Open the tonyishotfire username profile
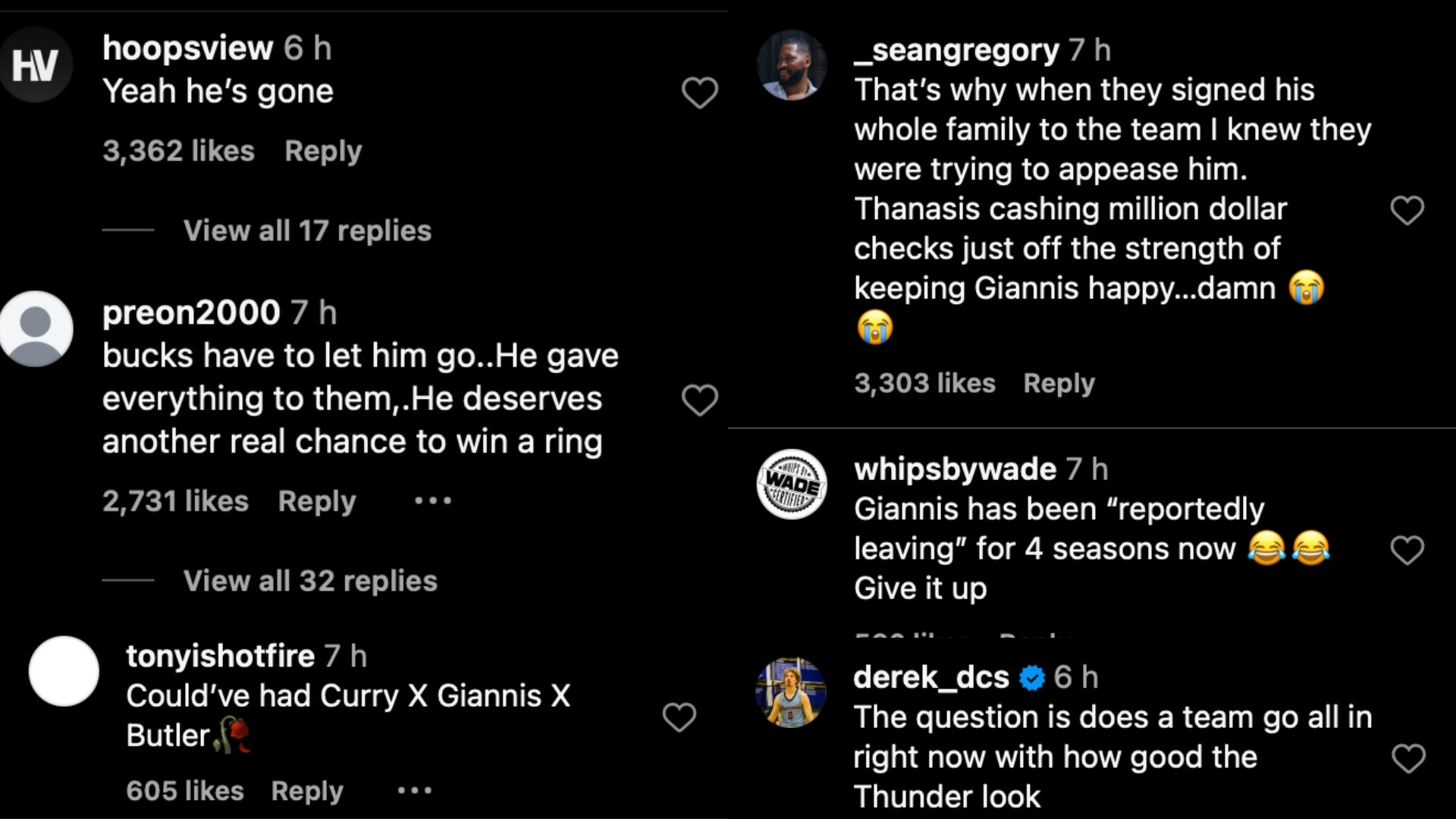The width and height of the screenshot is (1456, 819). (x=220, y=656)
